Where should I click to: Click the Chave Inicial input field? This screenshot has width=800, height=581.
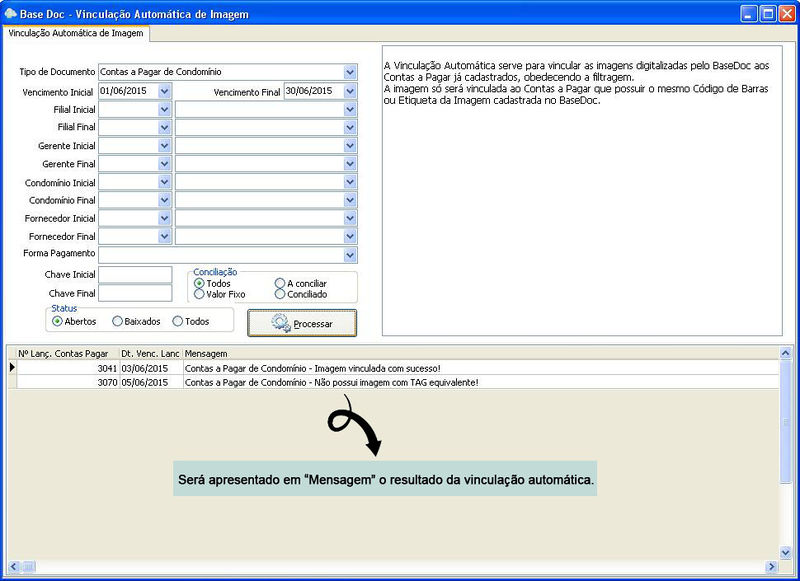(135, 274)
